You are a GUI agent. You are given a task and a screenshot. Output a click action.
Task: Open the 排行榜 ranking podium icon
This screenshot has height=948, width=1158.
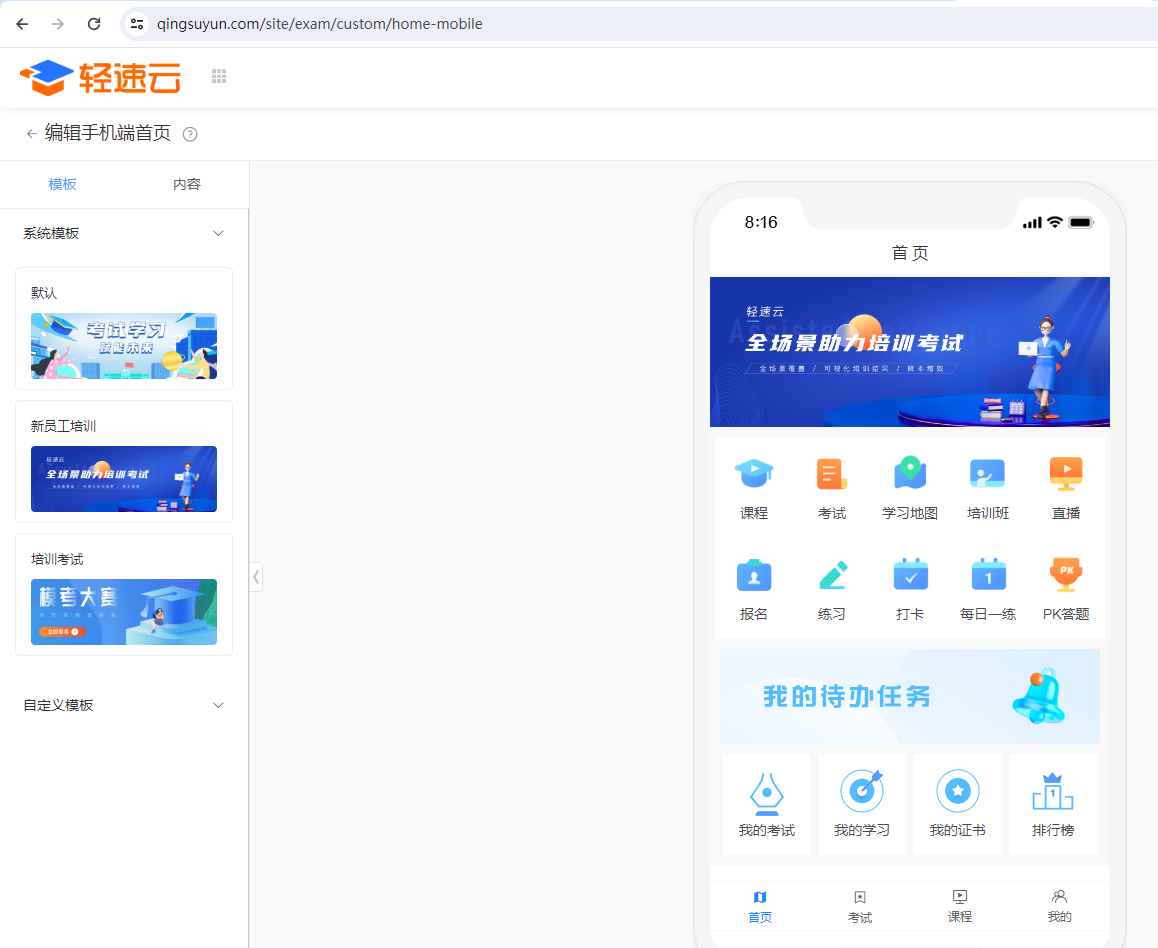click(1052, 793)
